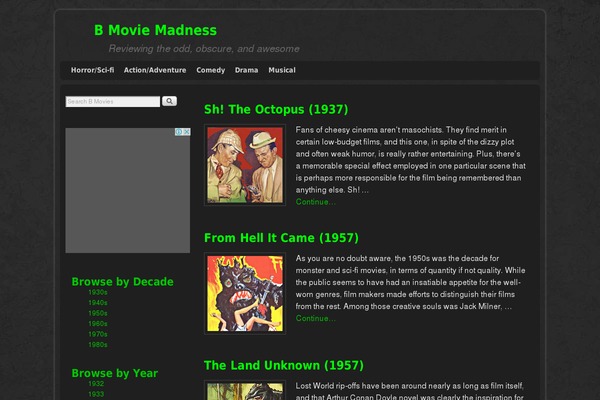This screenshot has height=400, width=600.
Task: Continue reading the From Hell It Came excerpt
Action: [x=316, y=318]
